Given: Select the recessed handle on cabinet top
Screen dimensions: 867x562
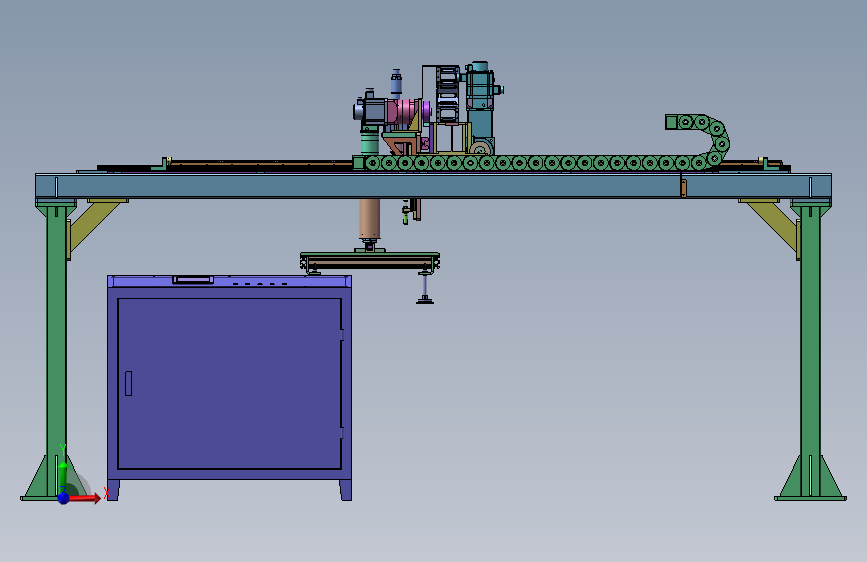Looking at the screenshot, I should click(x=193, y=280).
